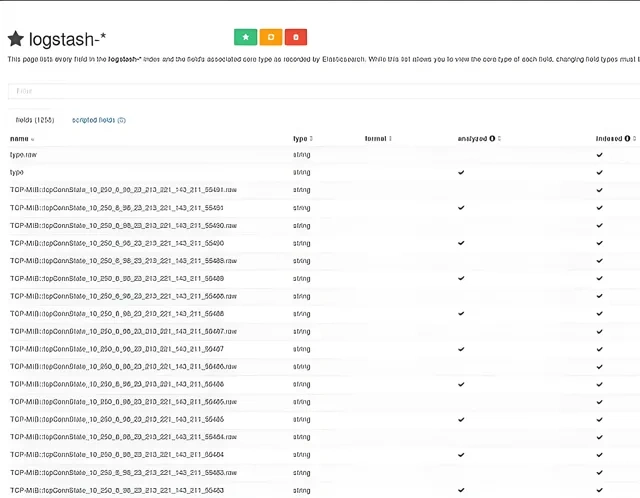The image size is (640, 498).
Task: Select tcpConnState field ending 56489.raw
Action: pyautogui.click(x=123, y=260)
